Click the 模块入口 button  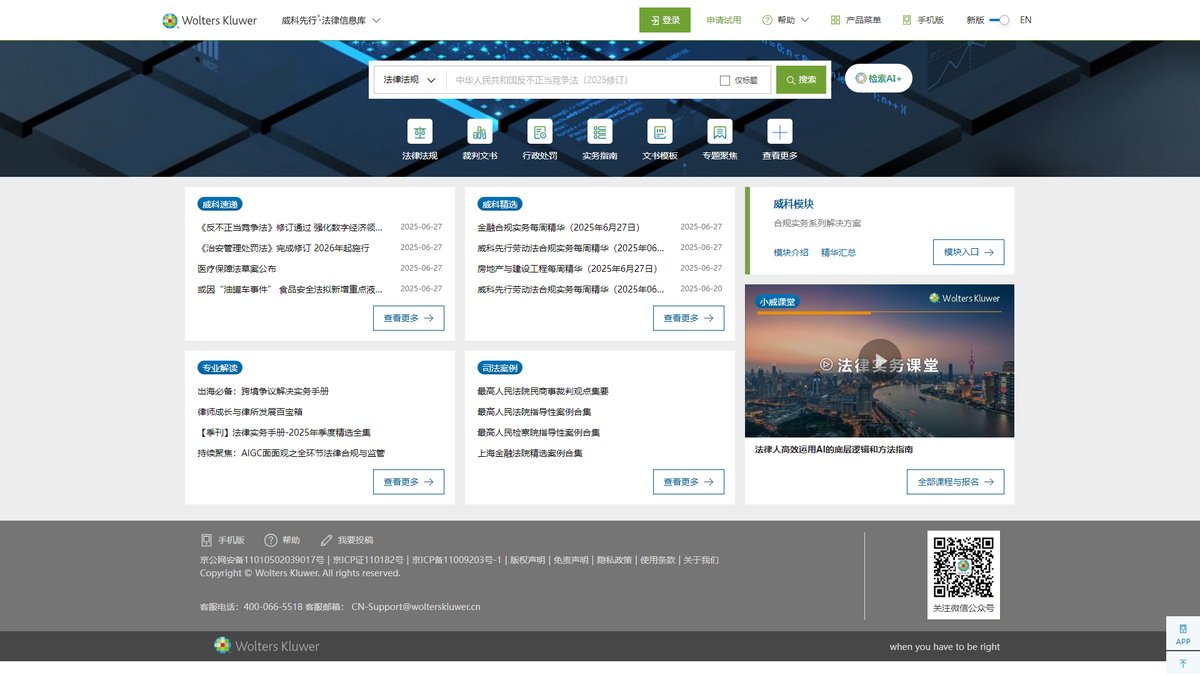pos(968,252)
